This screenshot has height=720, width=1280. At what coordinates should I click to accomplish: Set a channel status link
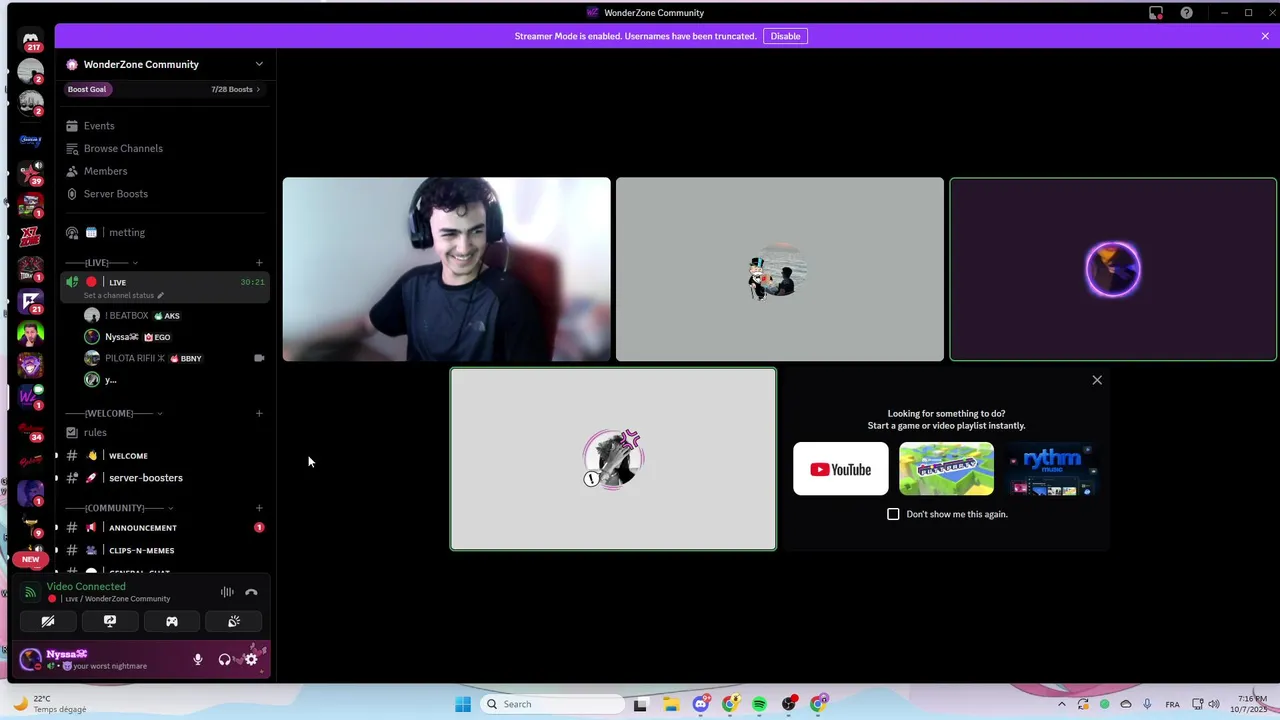123,296
